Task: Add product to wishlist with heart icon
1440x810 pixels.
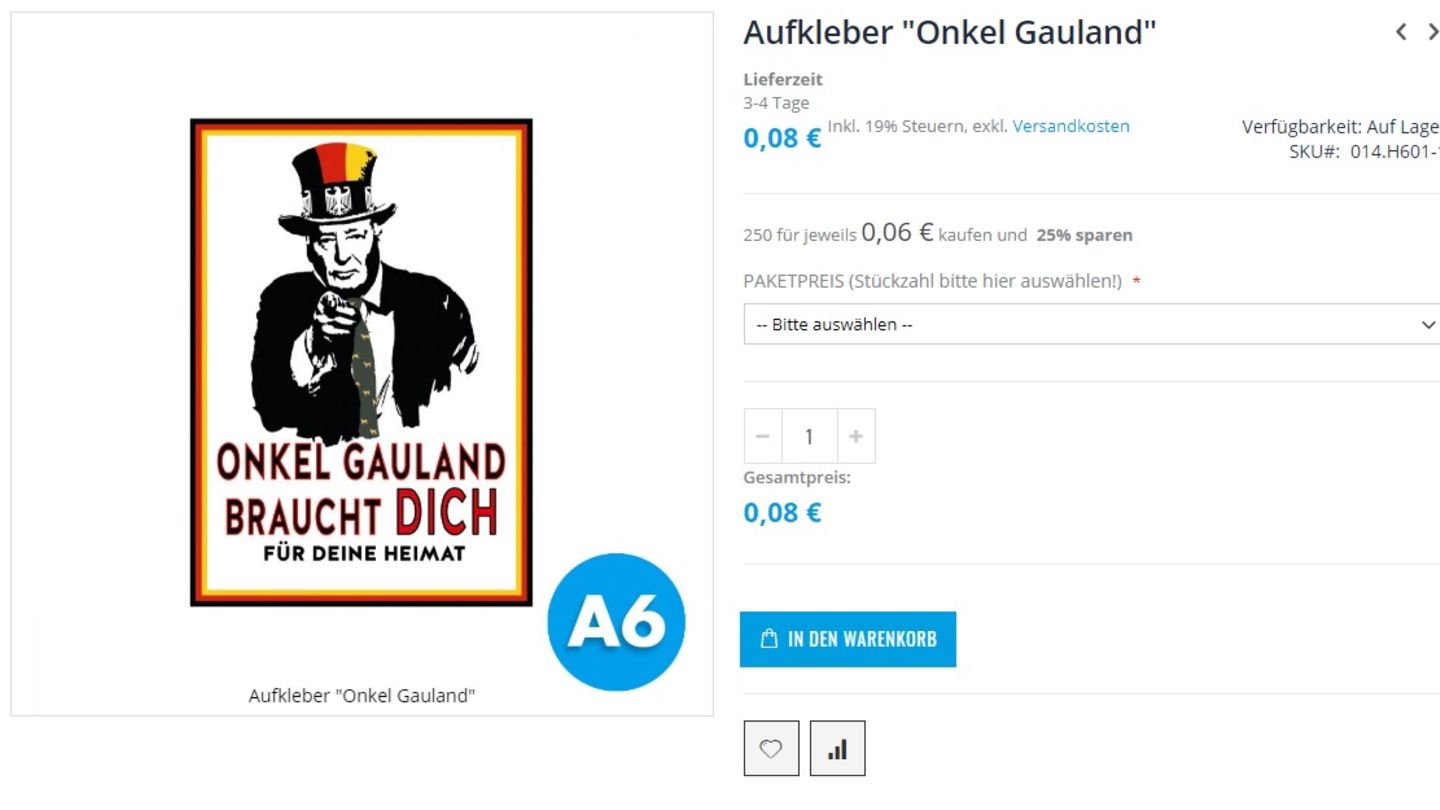Action: click(771, 748)
